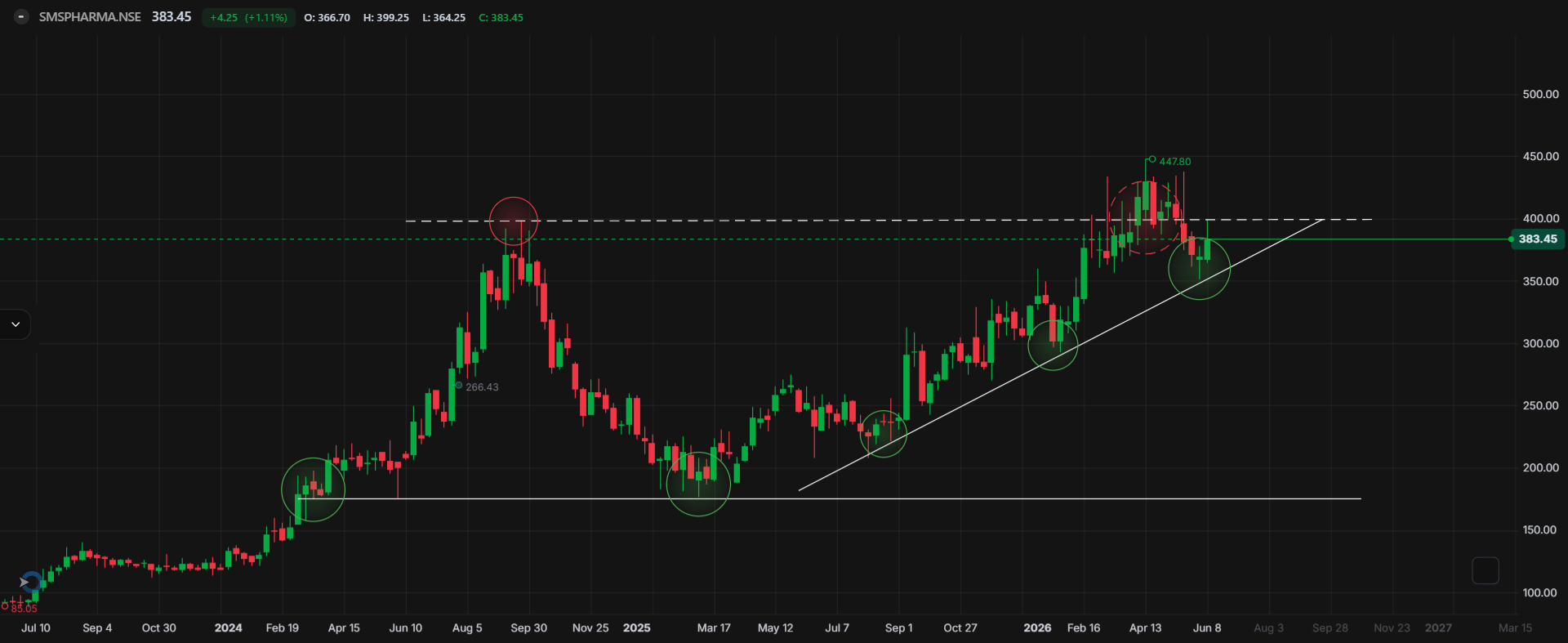Click the Mar 17 date label
The height and width of the screenshot is (643, 1568).
pos(714,628)
